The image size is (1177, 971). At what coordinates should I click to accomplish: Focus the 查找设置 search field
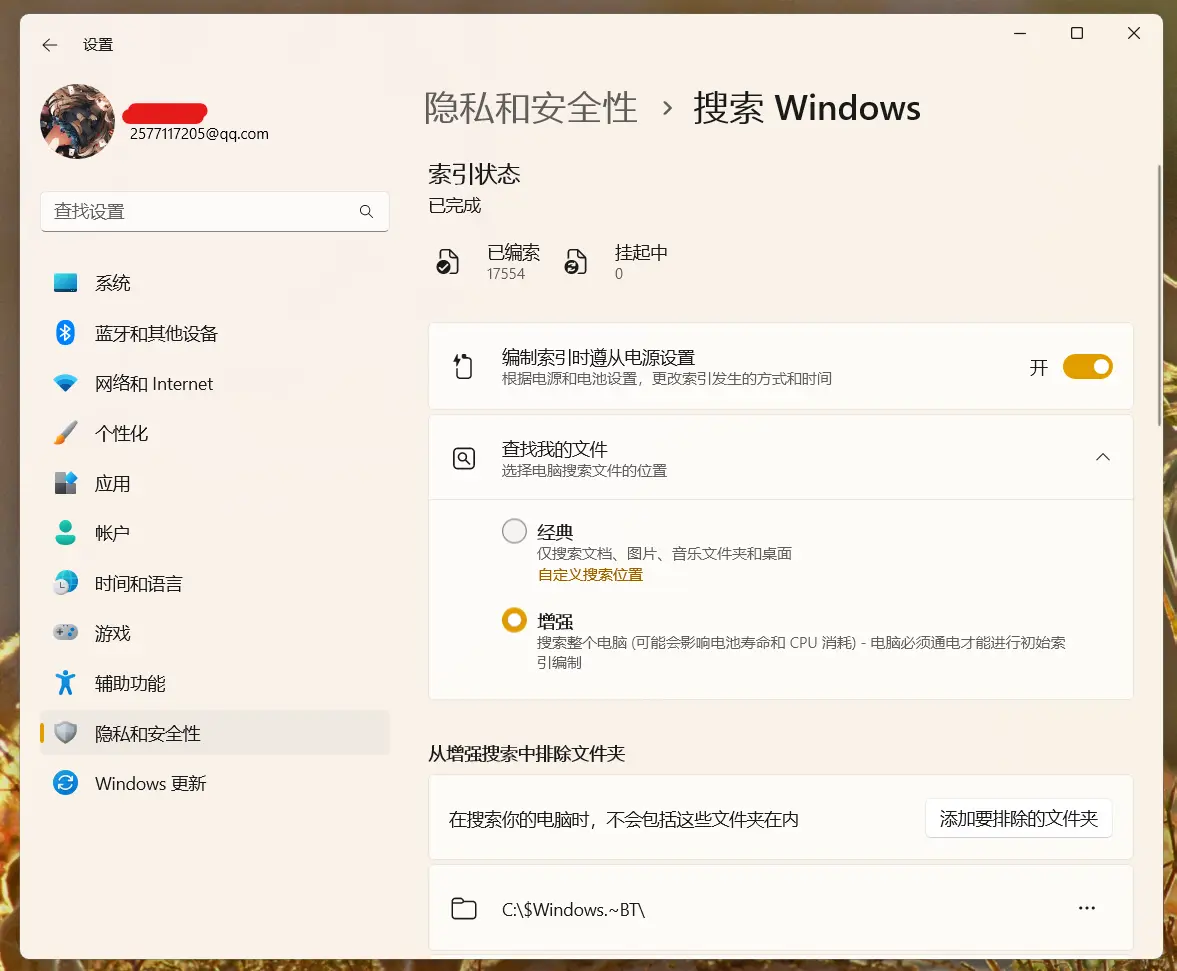coord(215,212)
